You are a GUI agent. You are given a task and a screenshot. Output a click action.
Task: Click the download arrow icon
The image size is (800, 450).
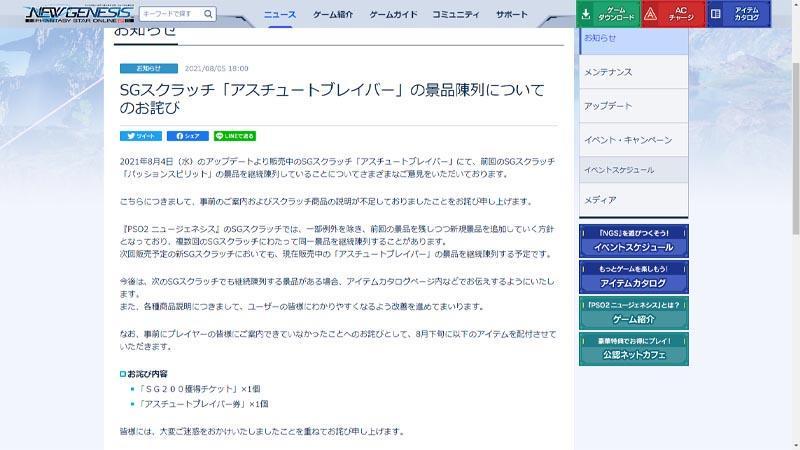point(586,14)
